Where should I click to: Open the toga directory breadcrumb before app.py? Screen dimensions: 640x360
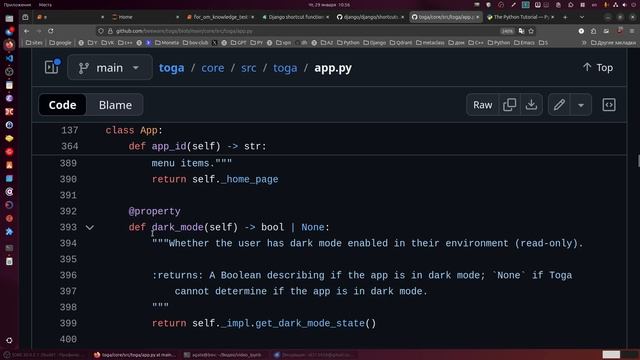pyautogui.click(x=285, y=68)
